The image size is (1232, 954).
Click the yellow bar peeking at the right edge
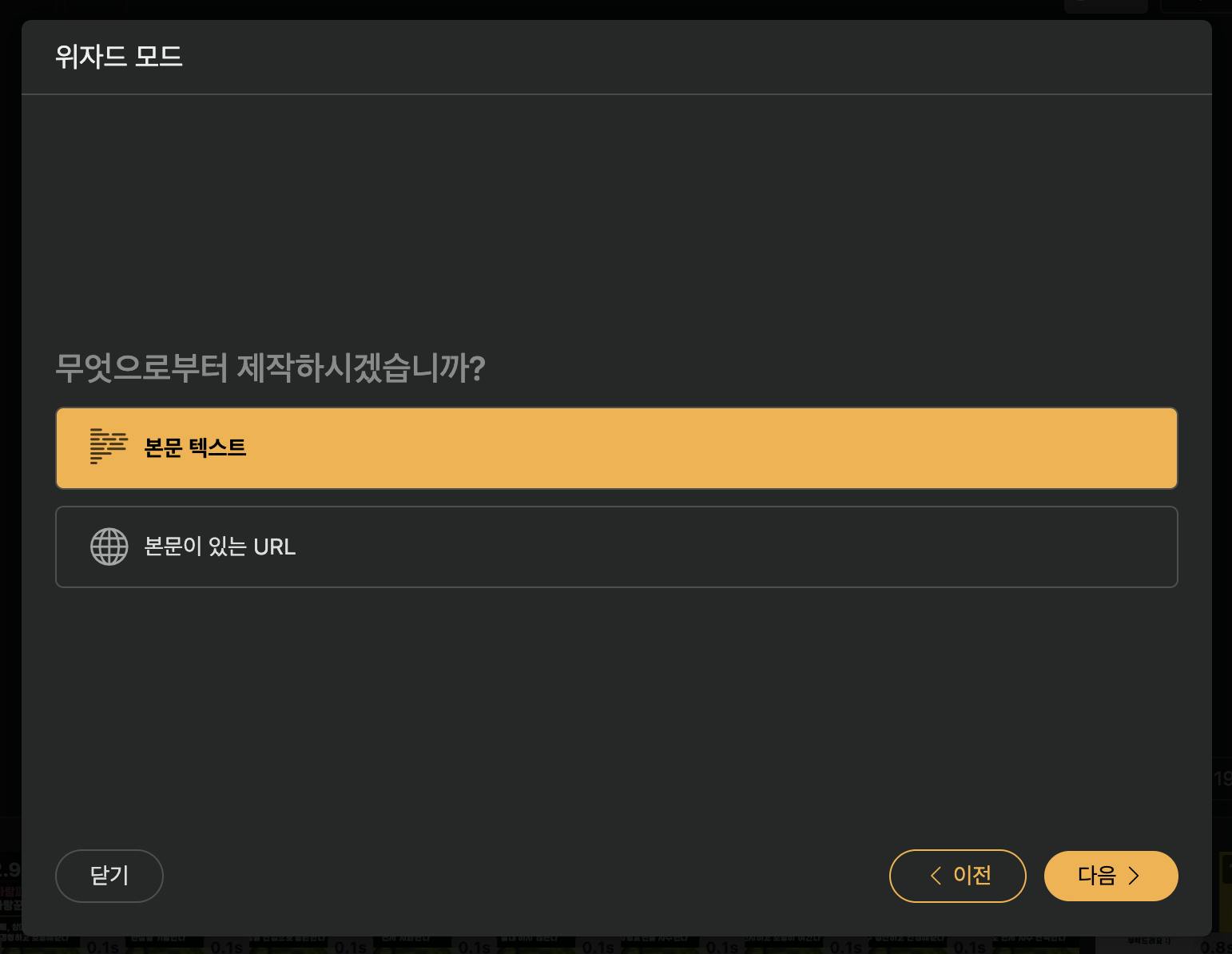(1226, 891)
